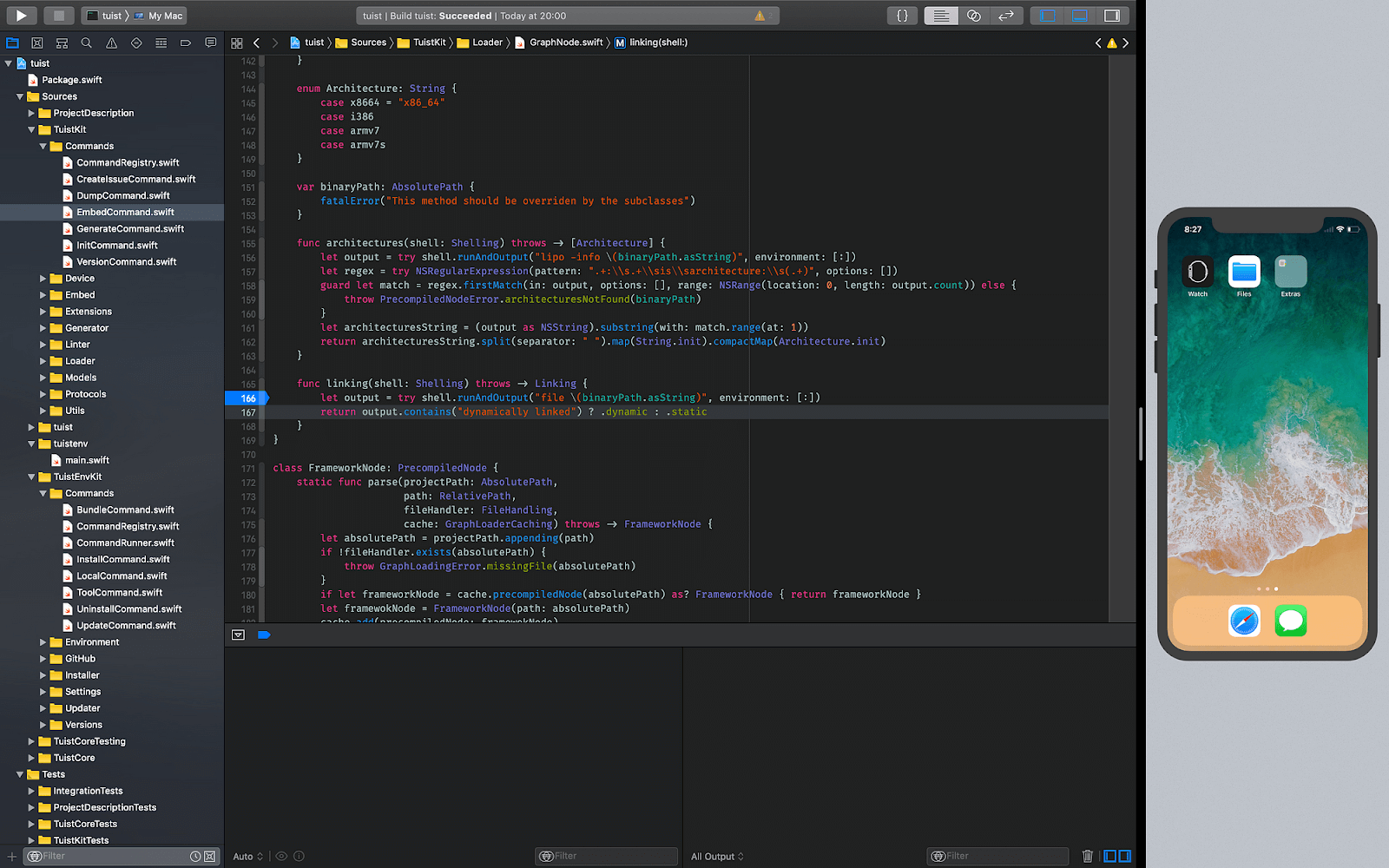Collapse the Commands folder under TuistKit
Image resolution: width=1389 pixels, height=868 pixels.
coord(43,146)
